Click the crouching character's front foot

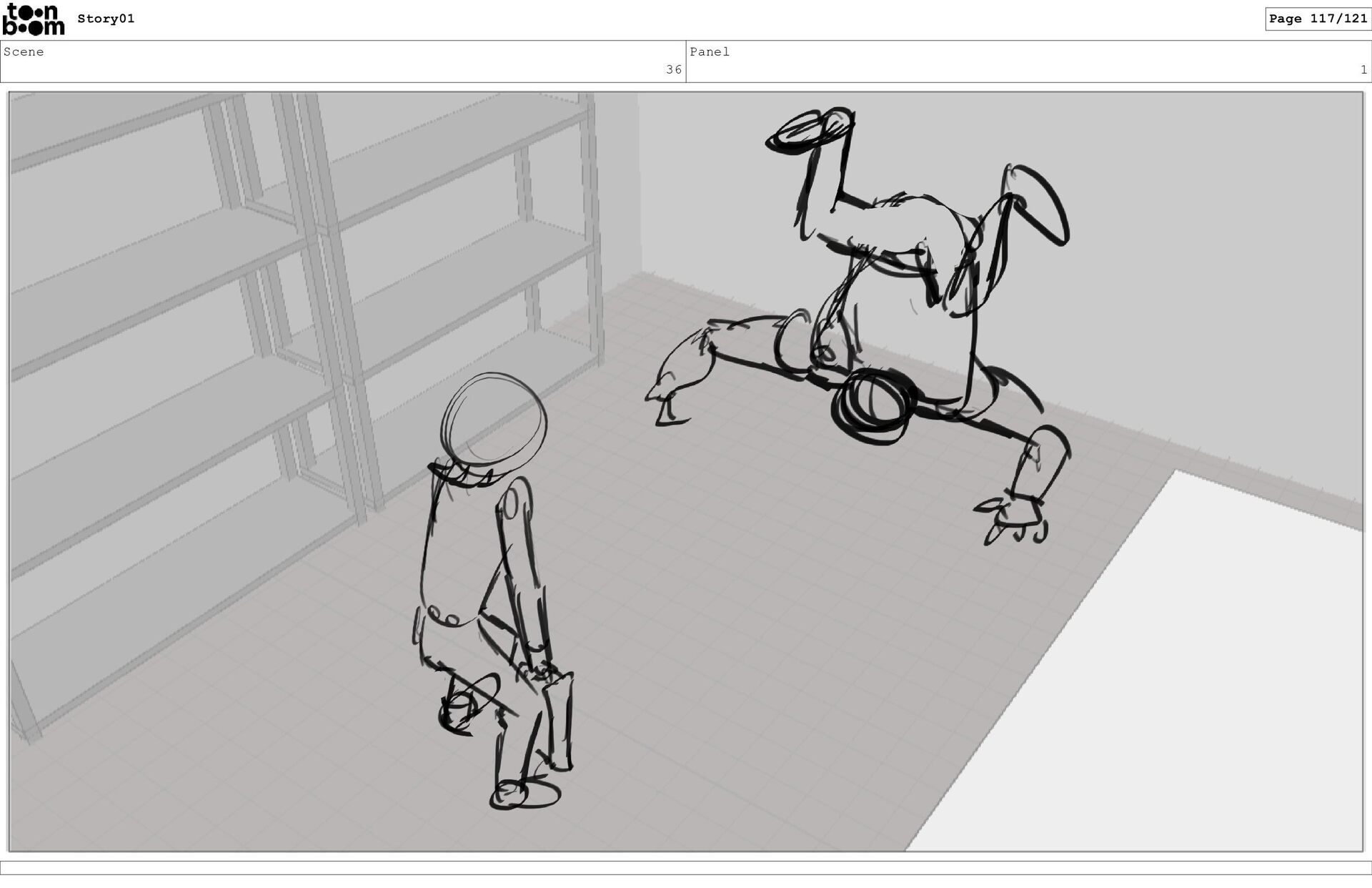coord(525,794)
